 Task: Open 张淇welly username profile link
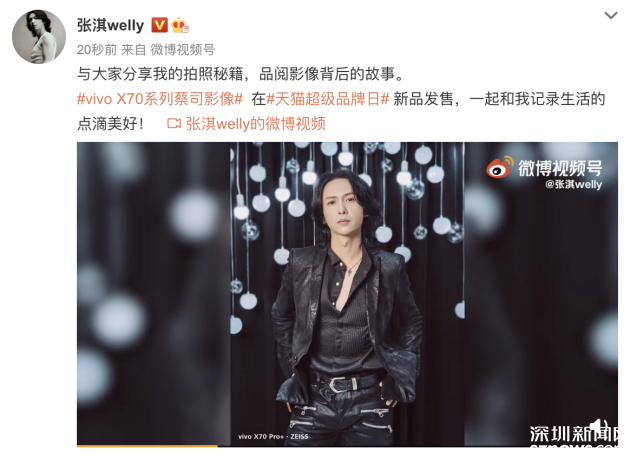pyautogui.click(x=110, y=25)
